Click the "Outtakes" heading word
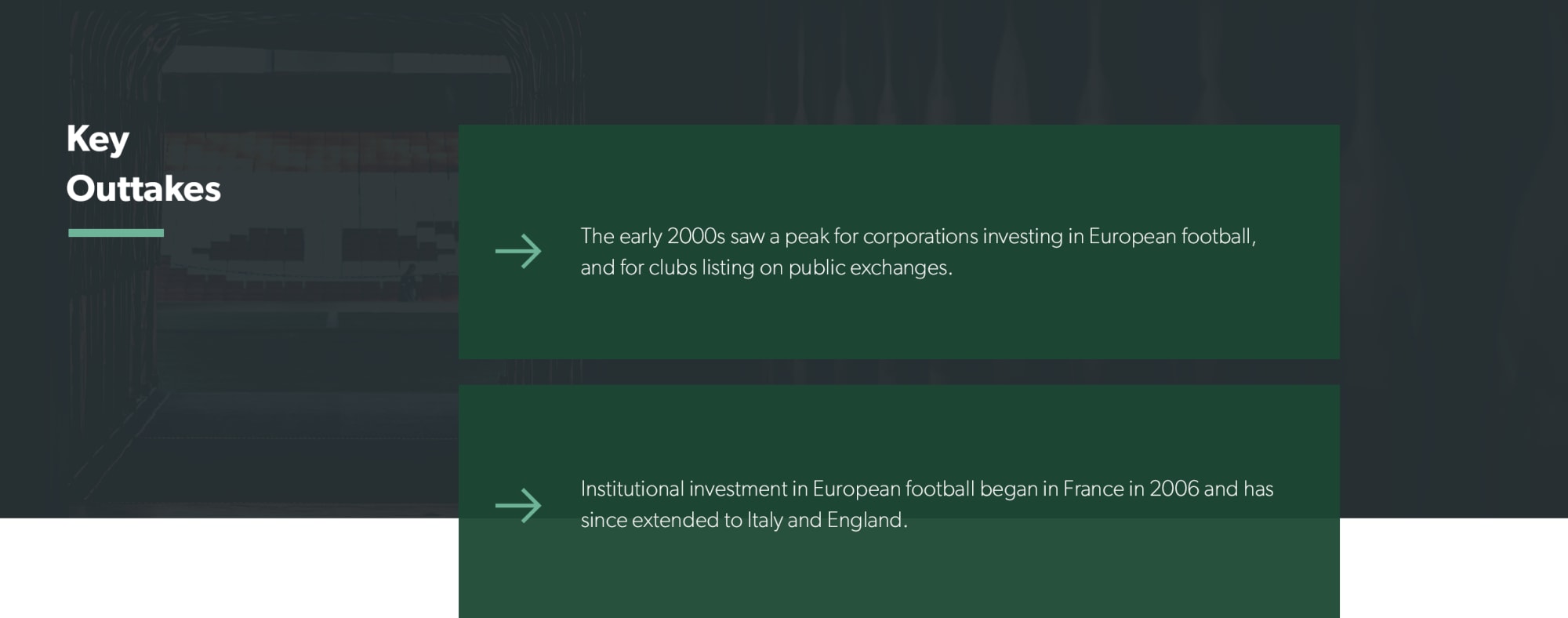1568x618 pixels. click(143, 189)
